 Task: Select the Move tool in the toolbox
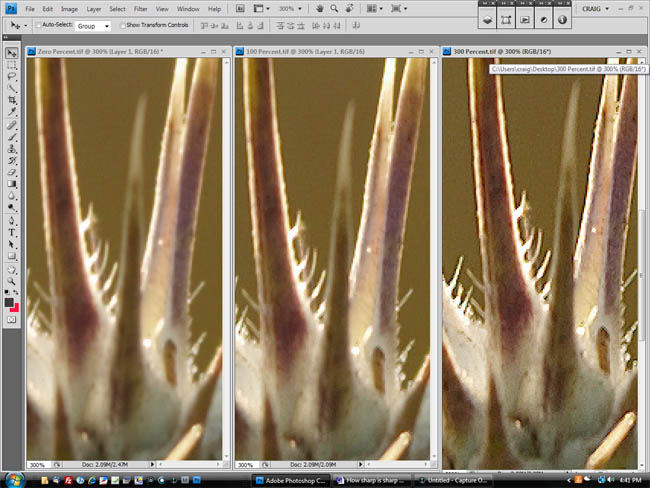[12, 53]
